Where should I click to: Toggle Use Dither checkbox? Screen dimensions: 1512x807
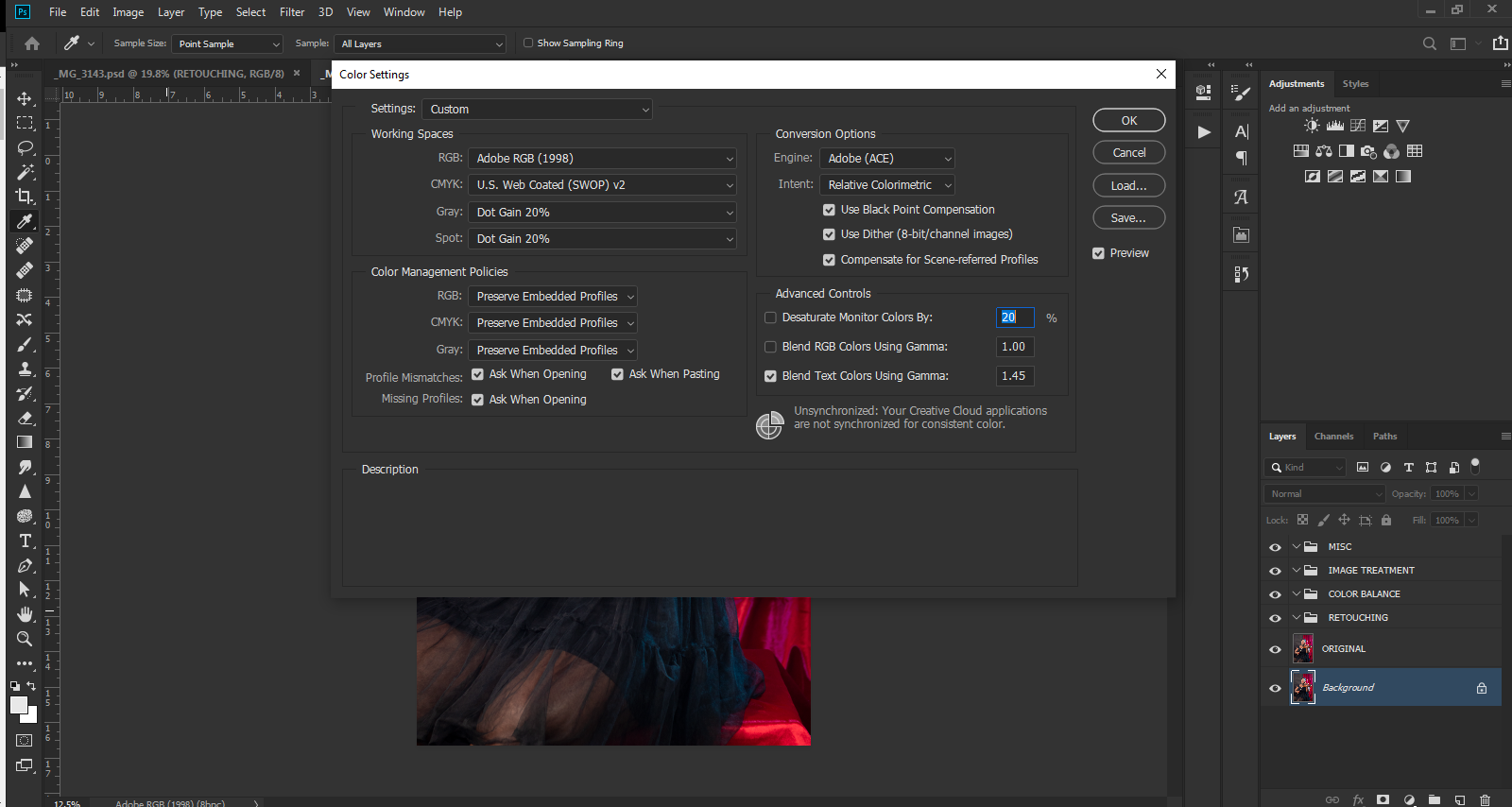coord(829,234)
